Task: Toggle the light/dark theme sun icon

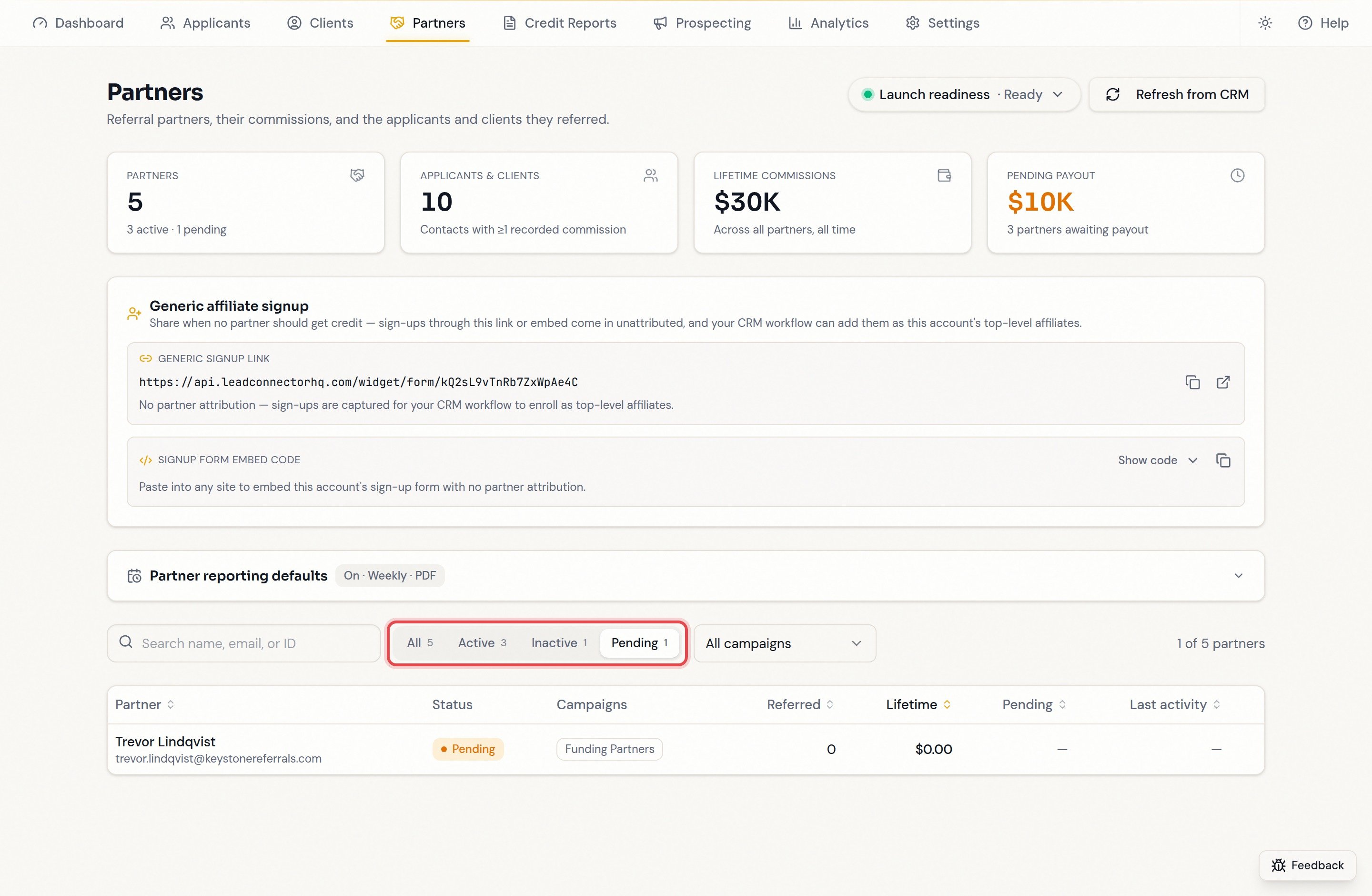Action: [1265, 23]
